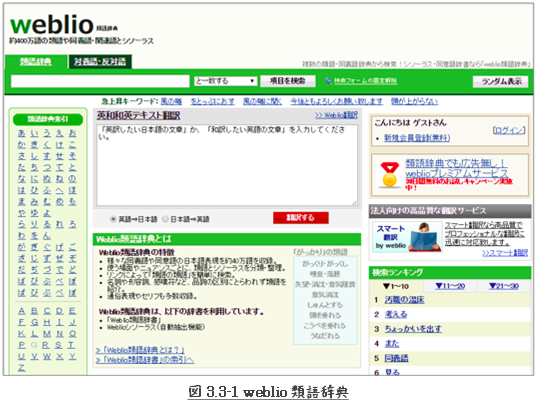This screenshot has height=416, width=537.
Task: Open the >>スマート翻訳 link
Action: [x=505, y=253]
